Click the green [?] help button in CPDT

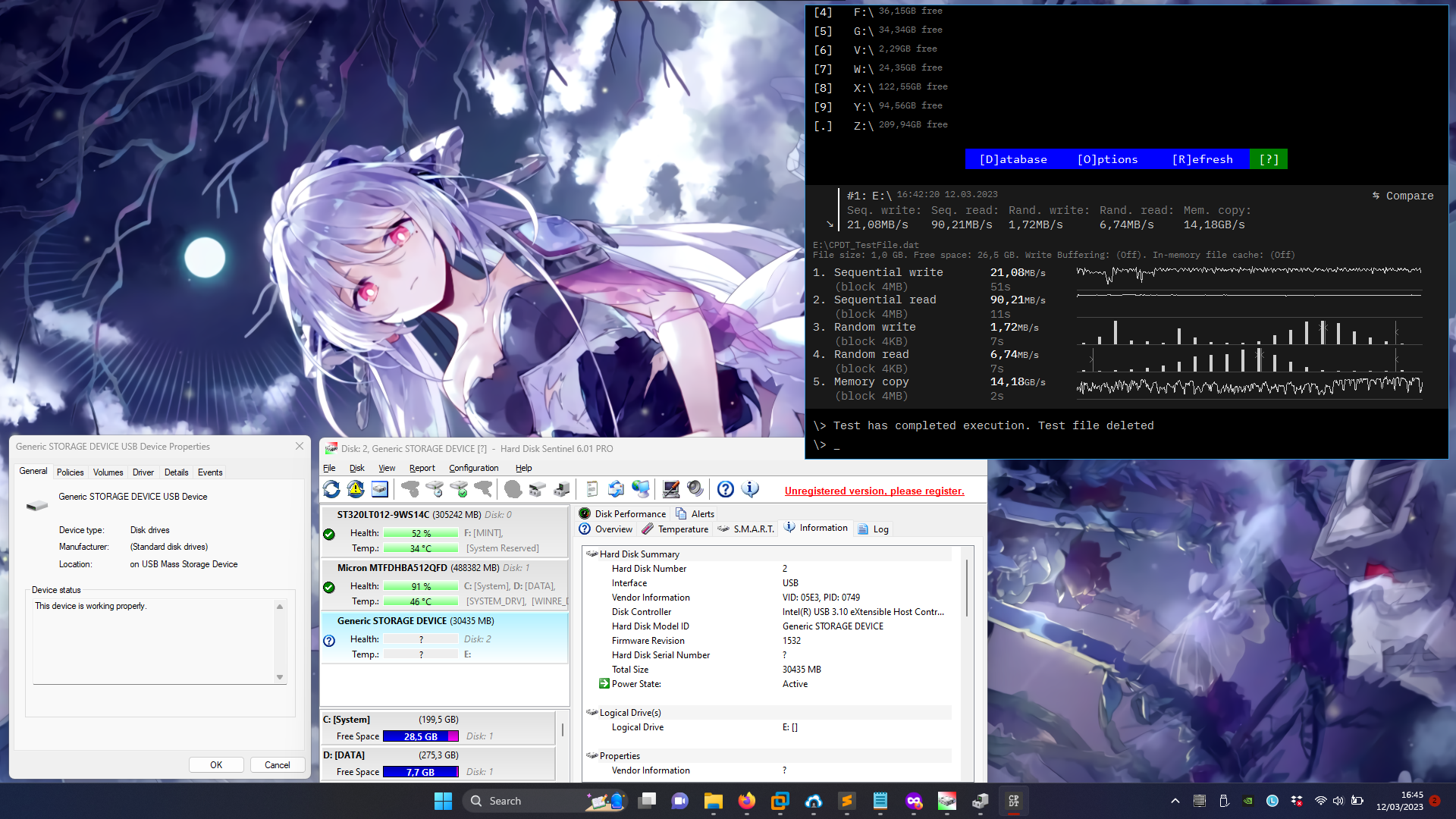click(x=1269, y=159)
